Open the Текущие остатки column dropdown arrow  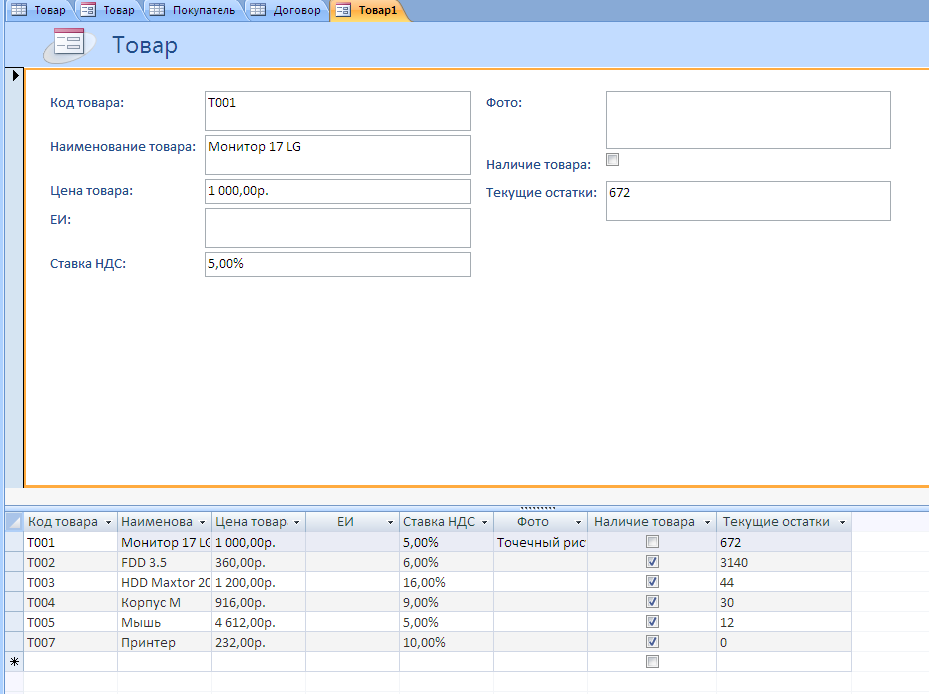click(x=842, y=522)
